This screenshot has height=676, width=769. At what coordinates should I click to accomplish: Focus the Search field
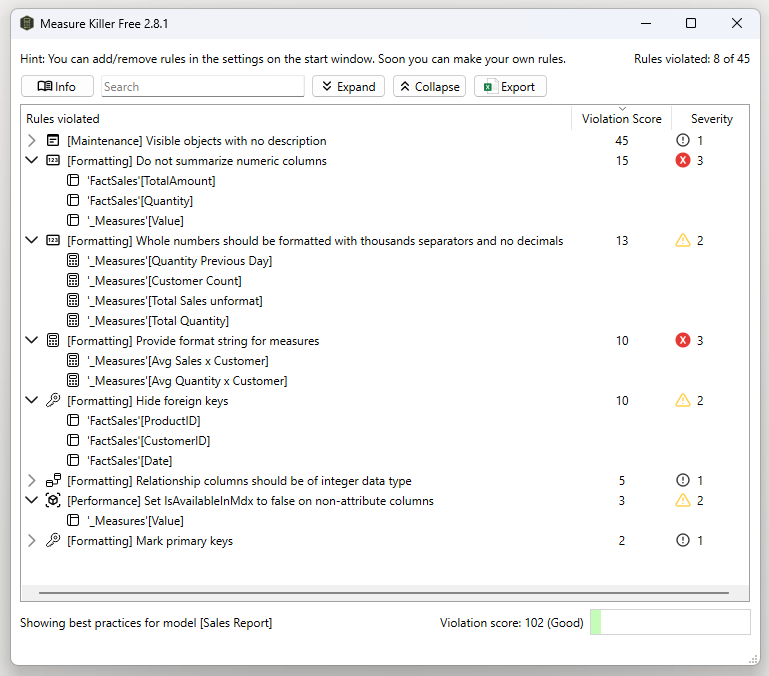203,86
